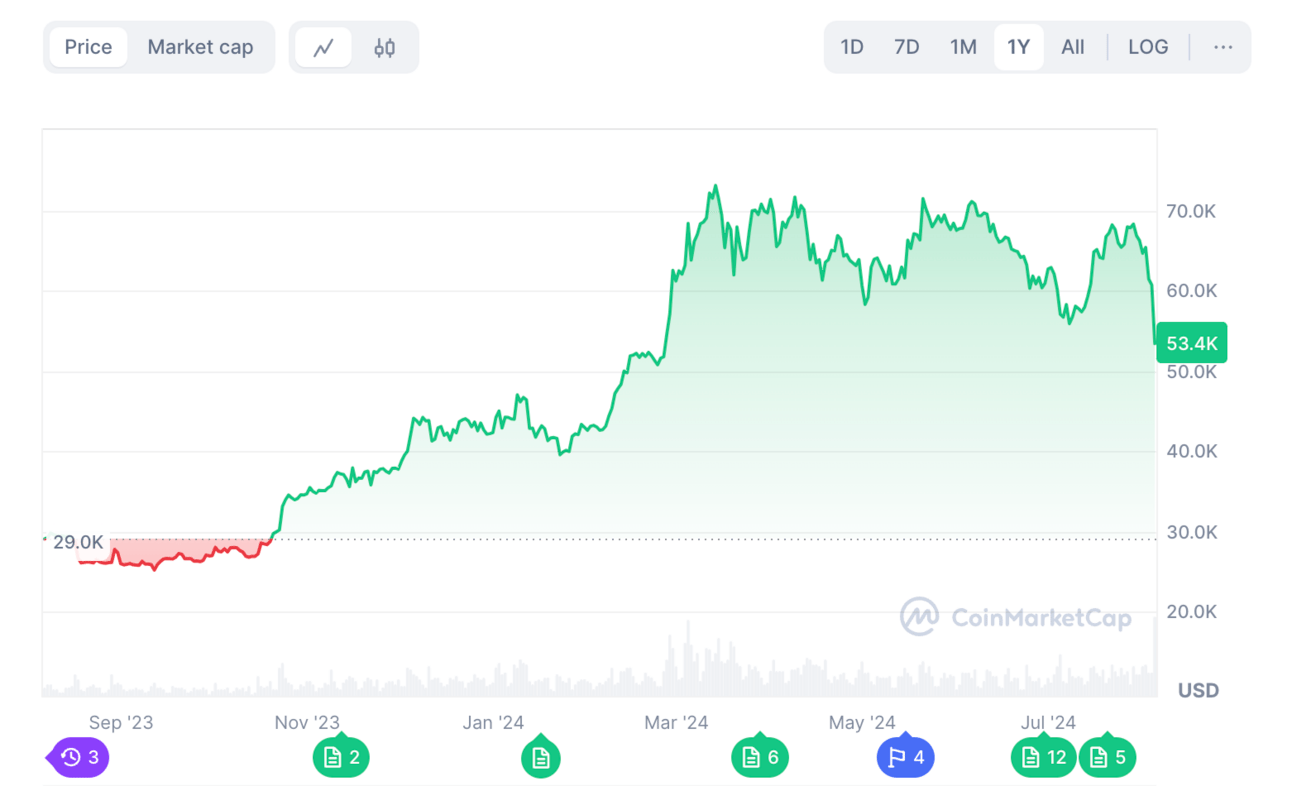The height and width of the screenshot is (786, 1292).
Task: Open Nov '23 news marker with 2
Action: [342, 757]
